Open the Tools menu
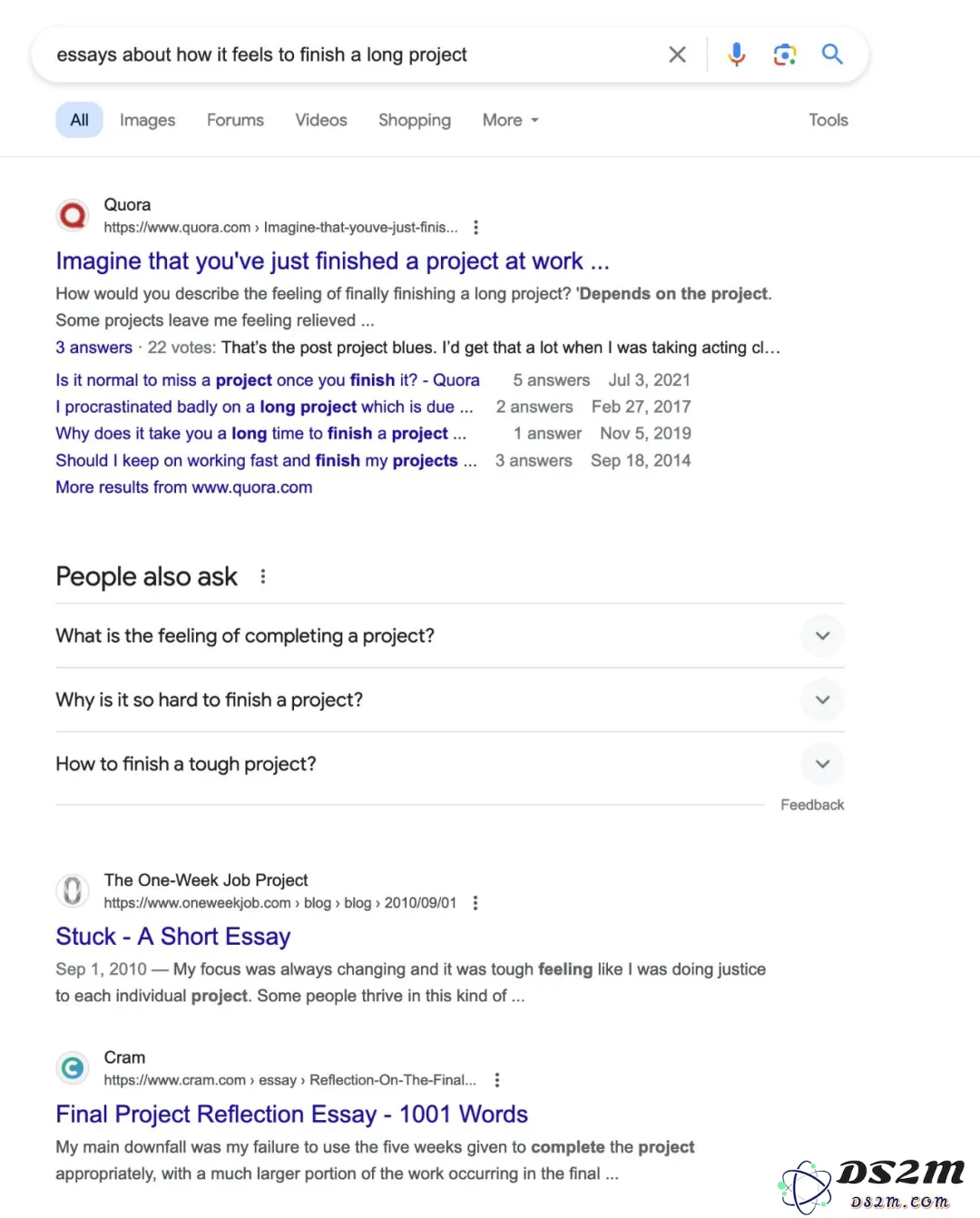The image size is (980, 1218). 828,120
